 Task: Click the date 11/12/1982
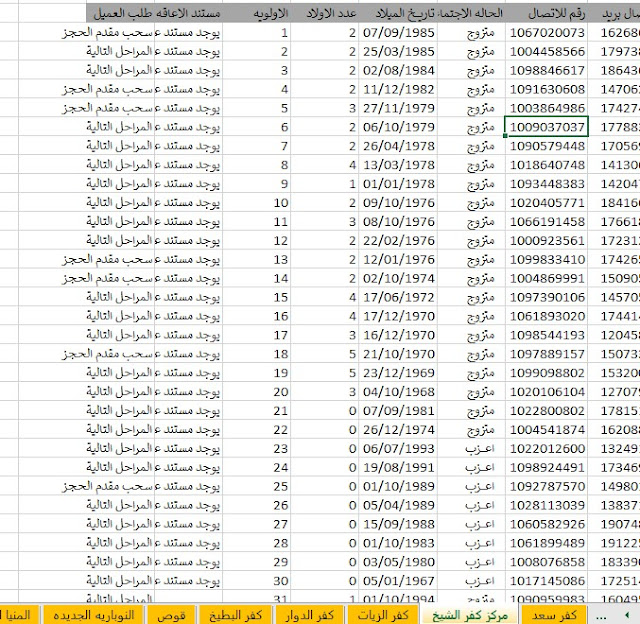[398, 89]
